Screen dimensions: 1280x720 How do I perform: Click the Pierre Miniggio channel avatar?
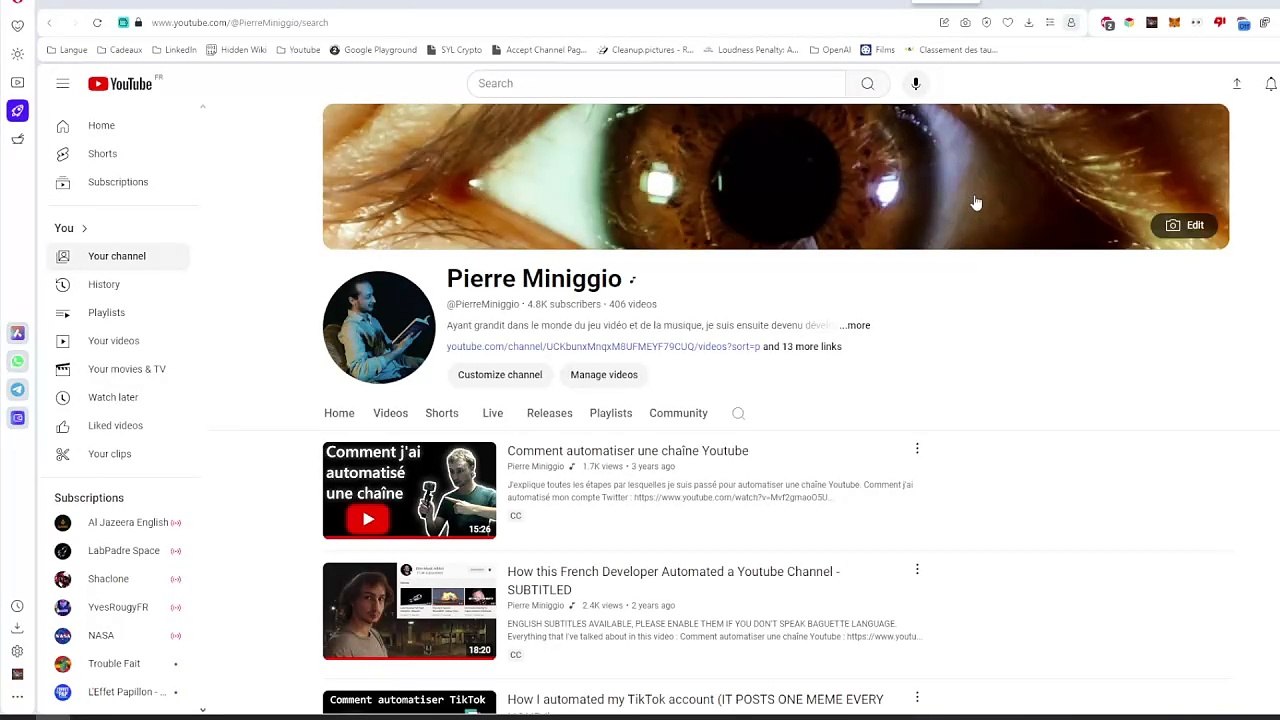[379, 327]
